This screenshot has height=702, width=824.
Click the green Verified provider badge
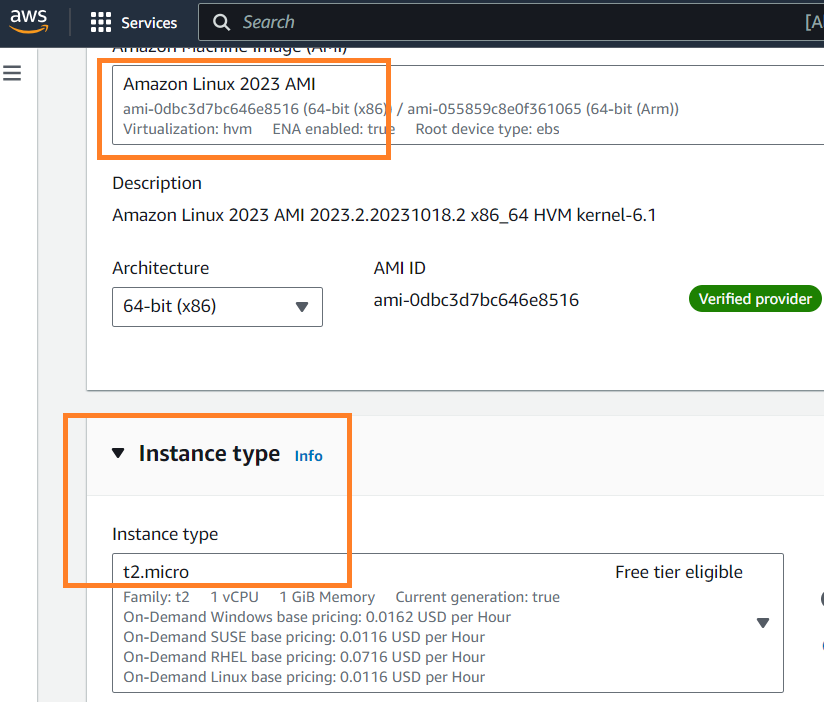[755, 298]
